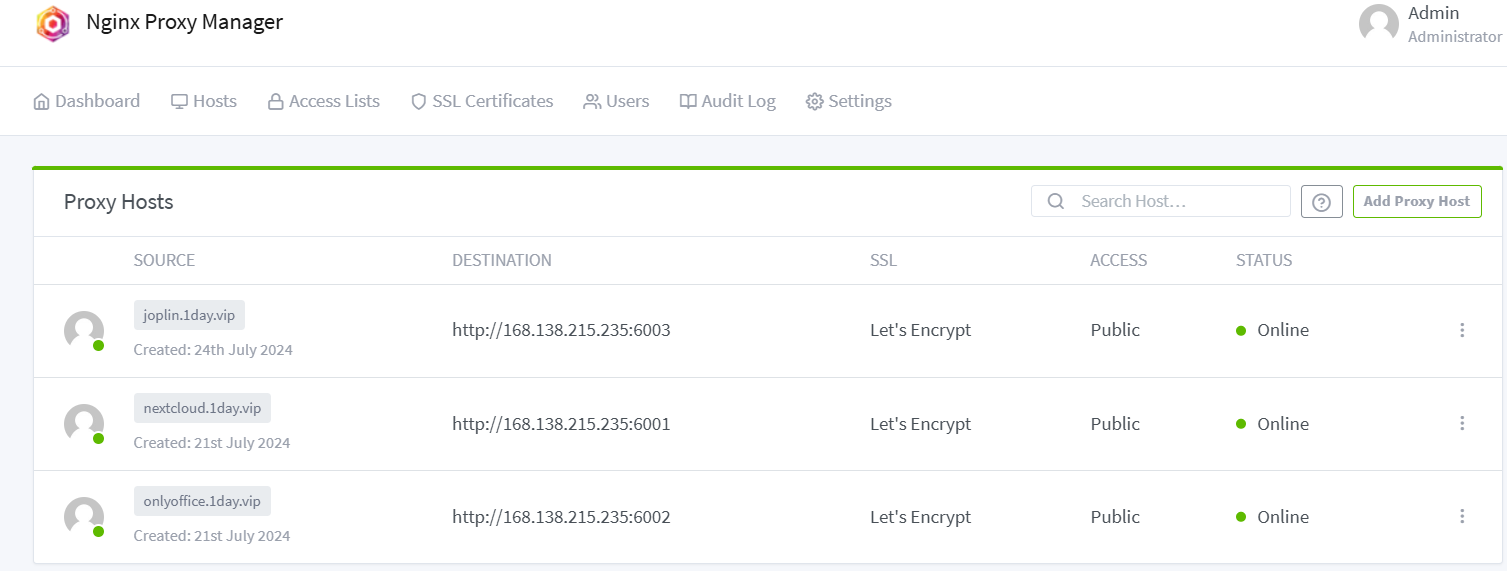Image resolution: width=1507 pixels, height=571 pixels.
Task: Click the nextcloud.1day.vip domain tag
Action: (202, 408)
